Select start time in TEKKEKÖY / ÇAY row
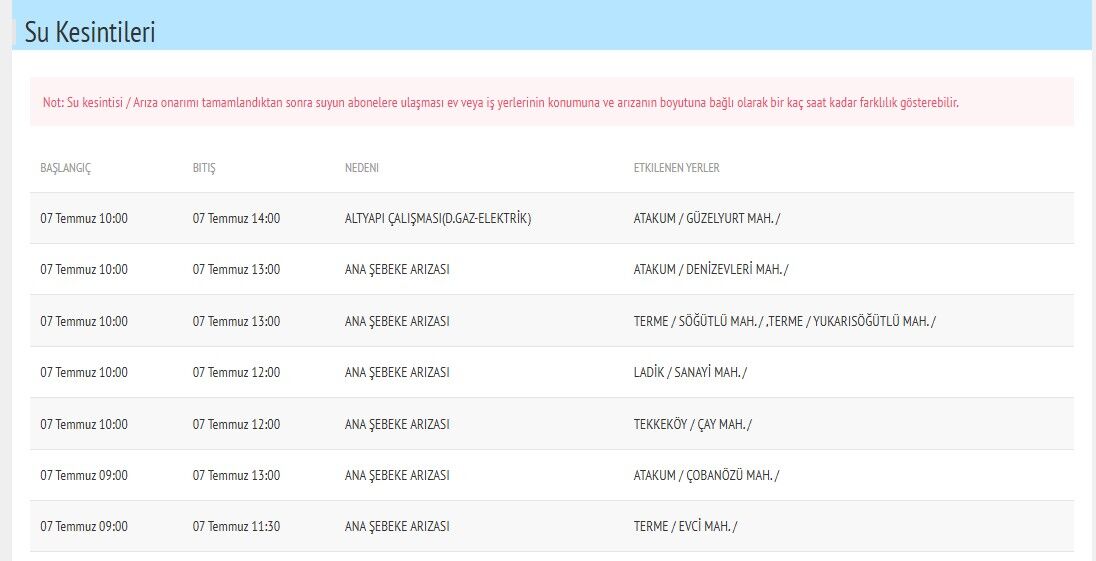Image resolution: width=1096 pixels, height=561 pixels. point(84,424)
